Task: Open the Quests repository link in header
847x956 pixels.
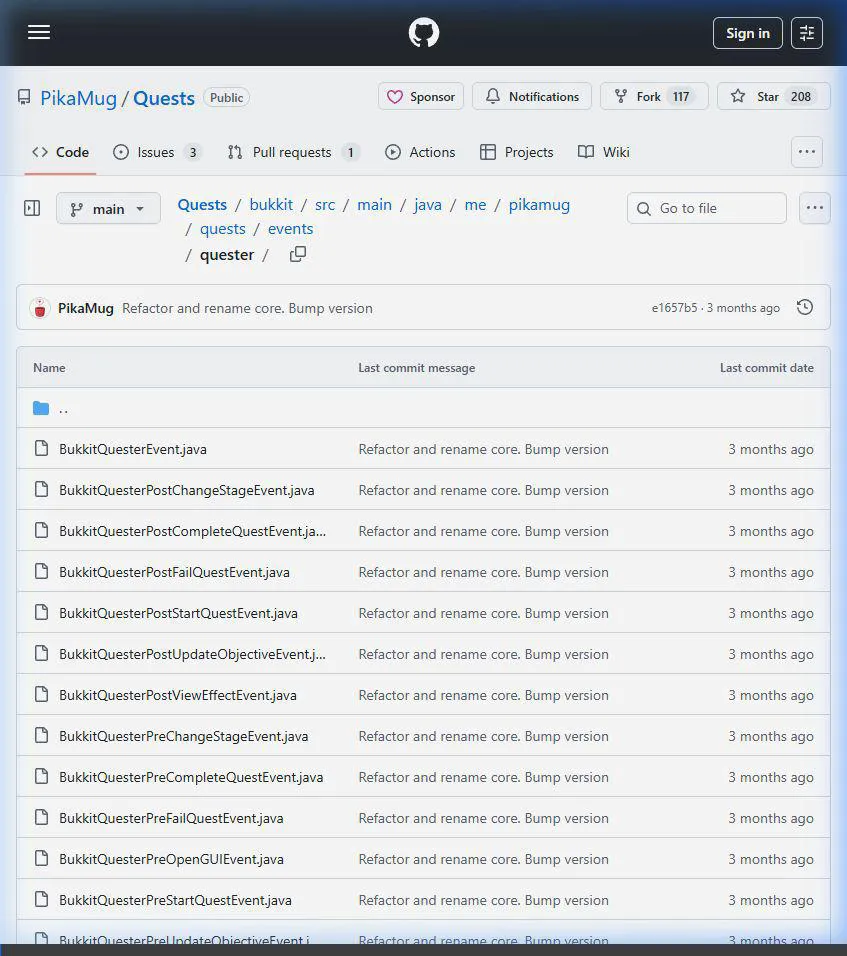Action: click(163, 98)
